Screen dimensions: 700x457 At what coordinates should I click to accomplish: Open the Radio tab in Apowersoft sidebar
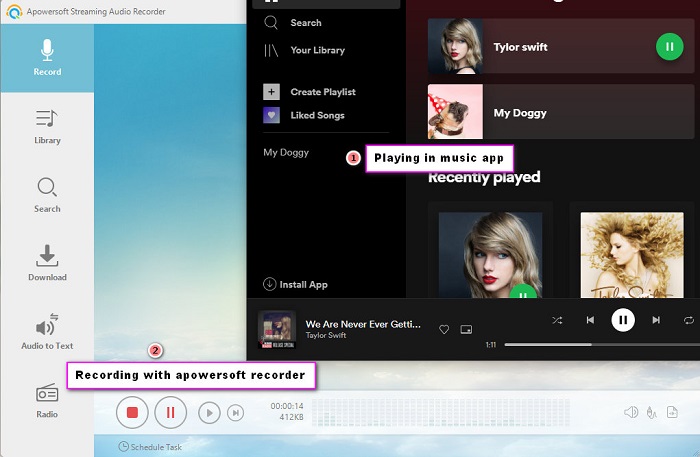tap(47, 400)
